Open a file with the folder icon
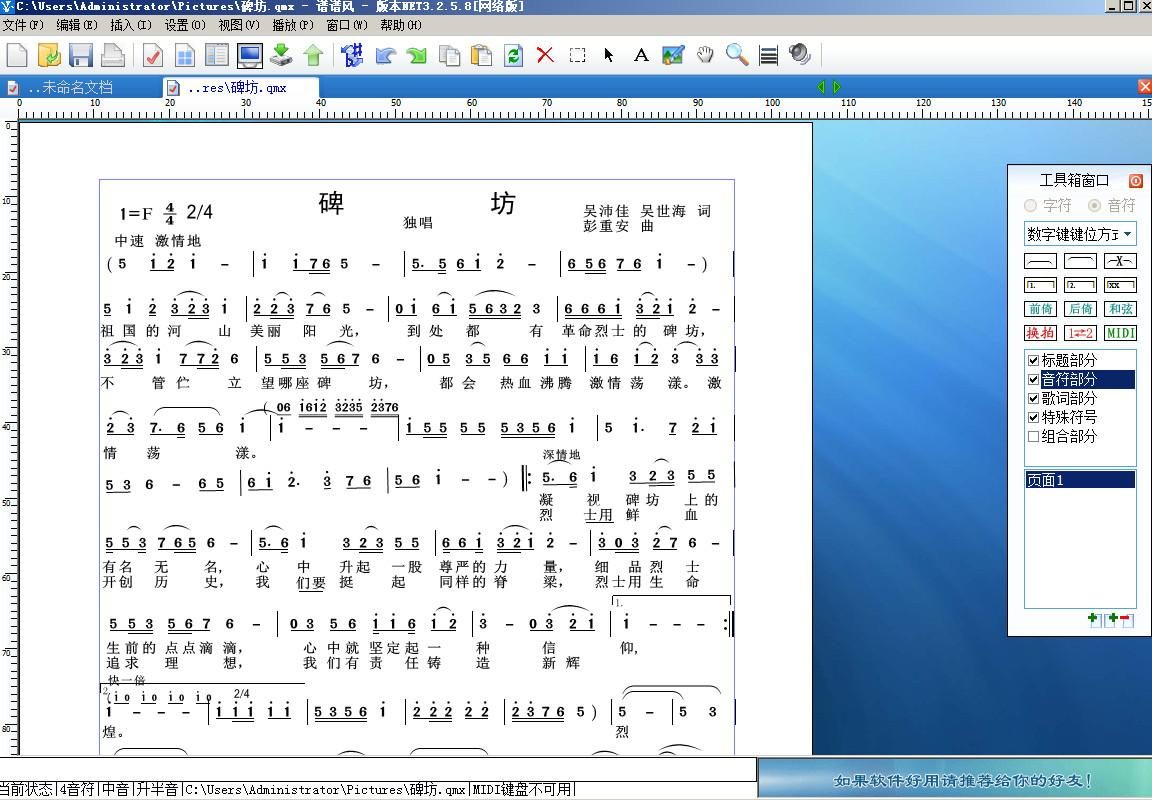 (48, 55)
